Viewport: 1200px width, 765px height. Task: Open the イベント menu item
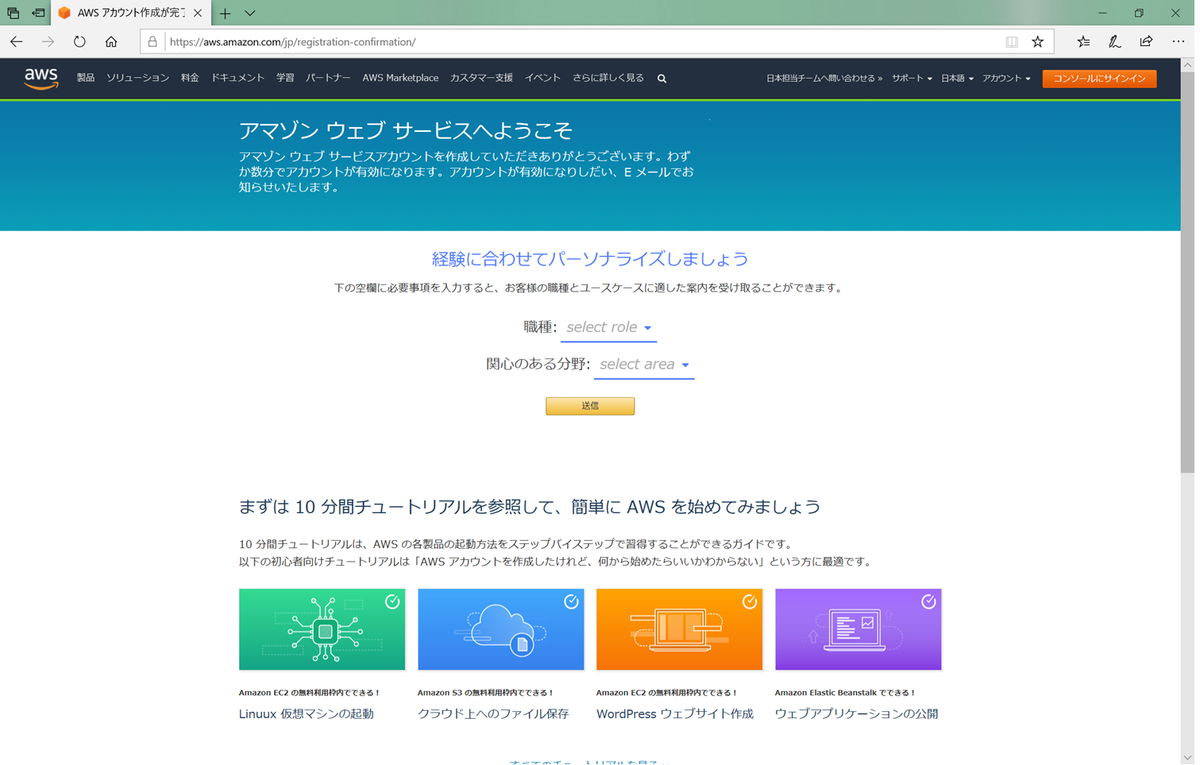[x=543, y=78]
